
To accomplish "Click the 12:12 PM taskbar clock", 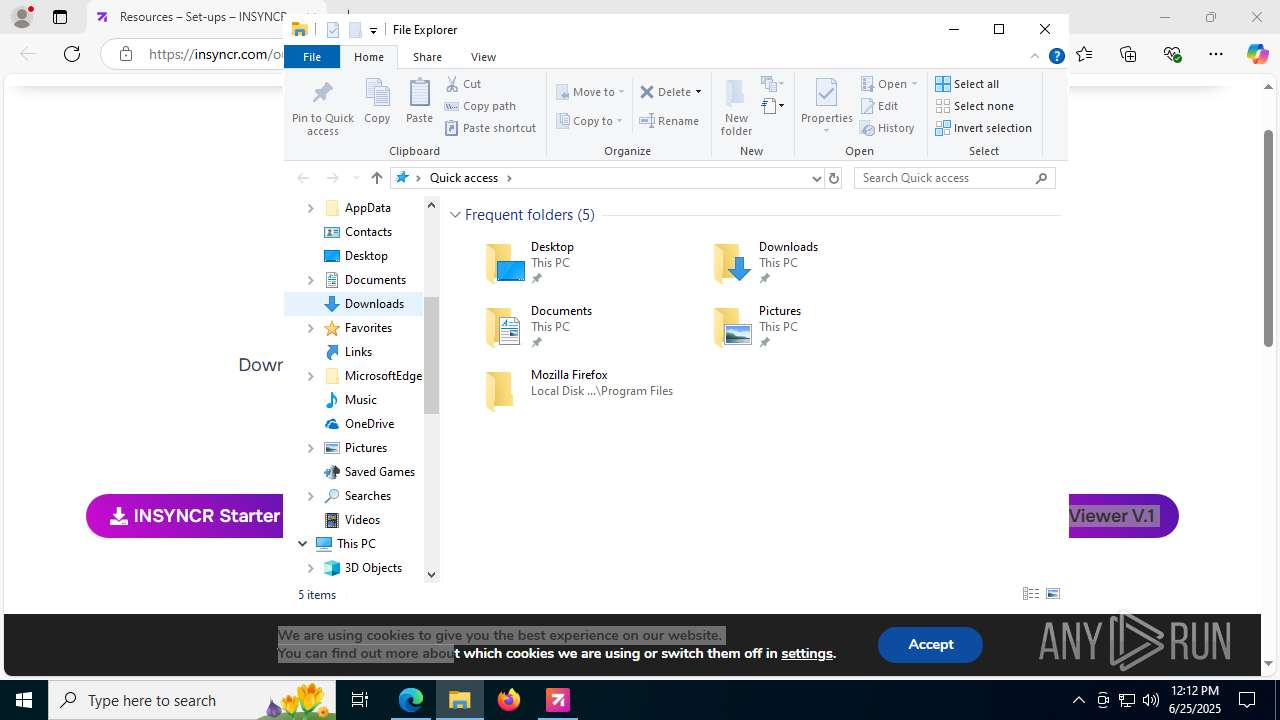I will [1195, 700].
